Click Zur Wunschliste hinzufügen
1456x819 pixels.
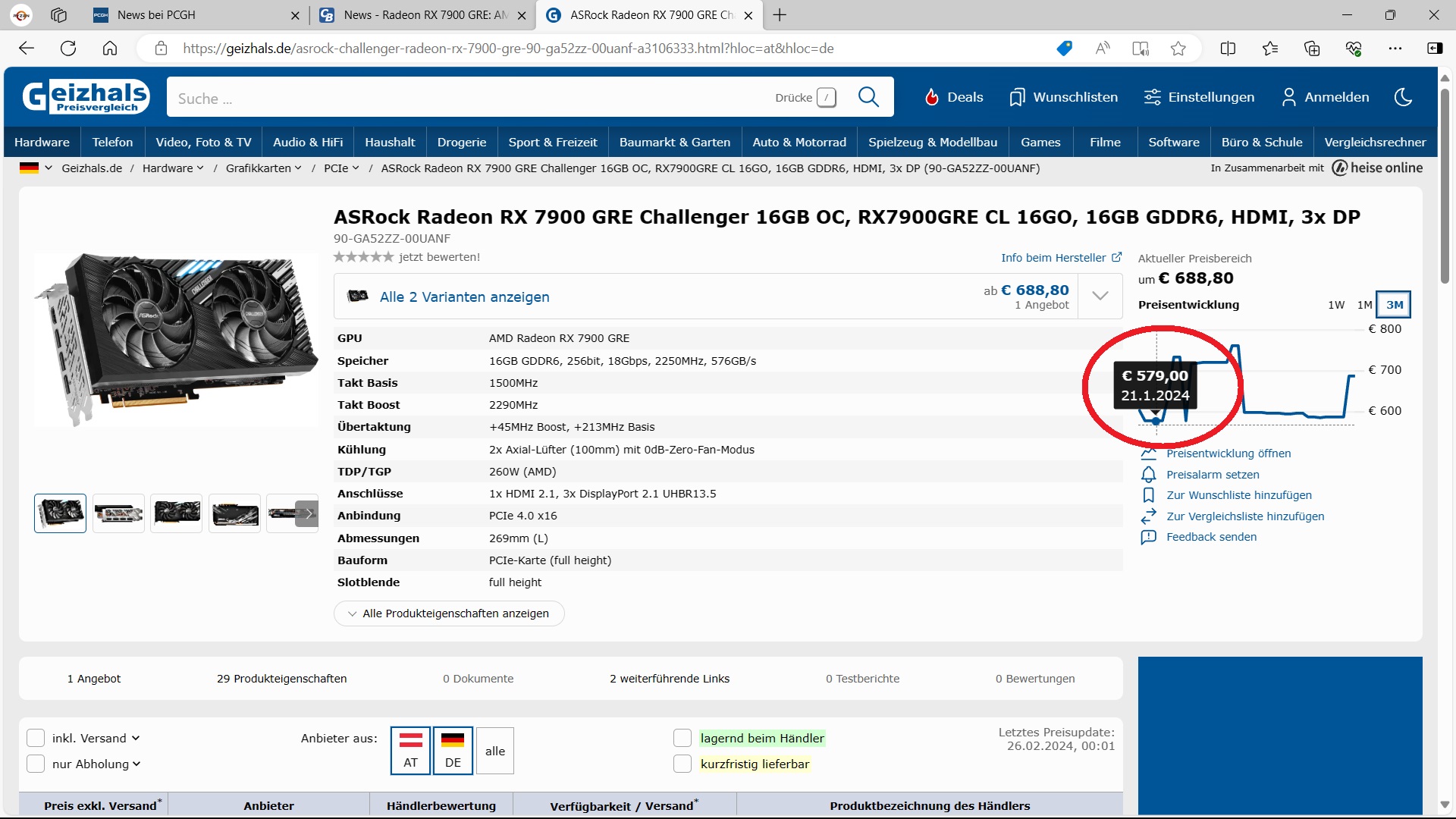(1238, 495)
